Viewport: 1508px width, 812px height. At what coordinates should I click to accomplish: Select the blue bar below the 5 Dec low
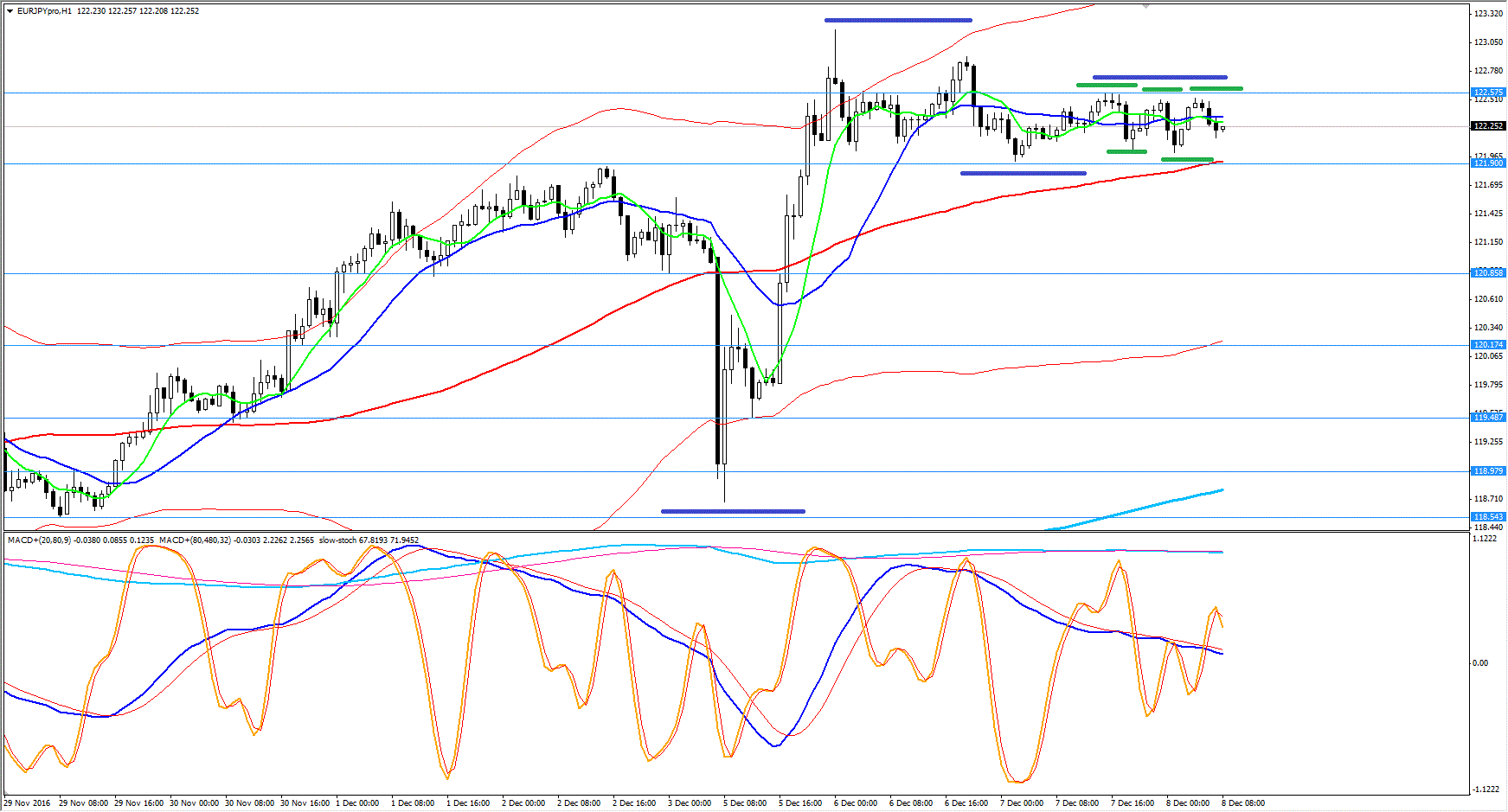click(x=733, y=511)
